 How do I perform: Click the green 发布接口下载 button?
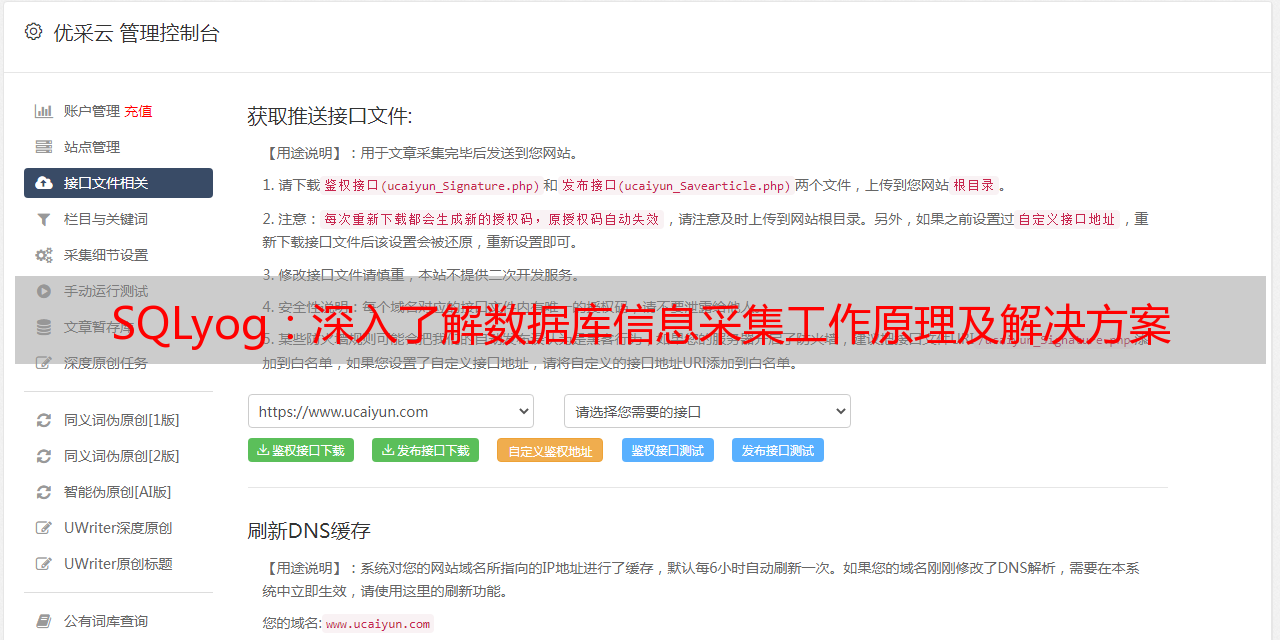pyautogui.click(x=425, y=450)
